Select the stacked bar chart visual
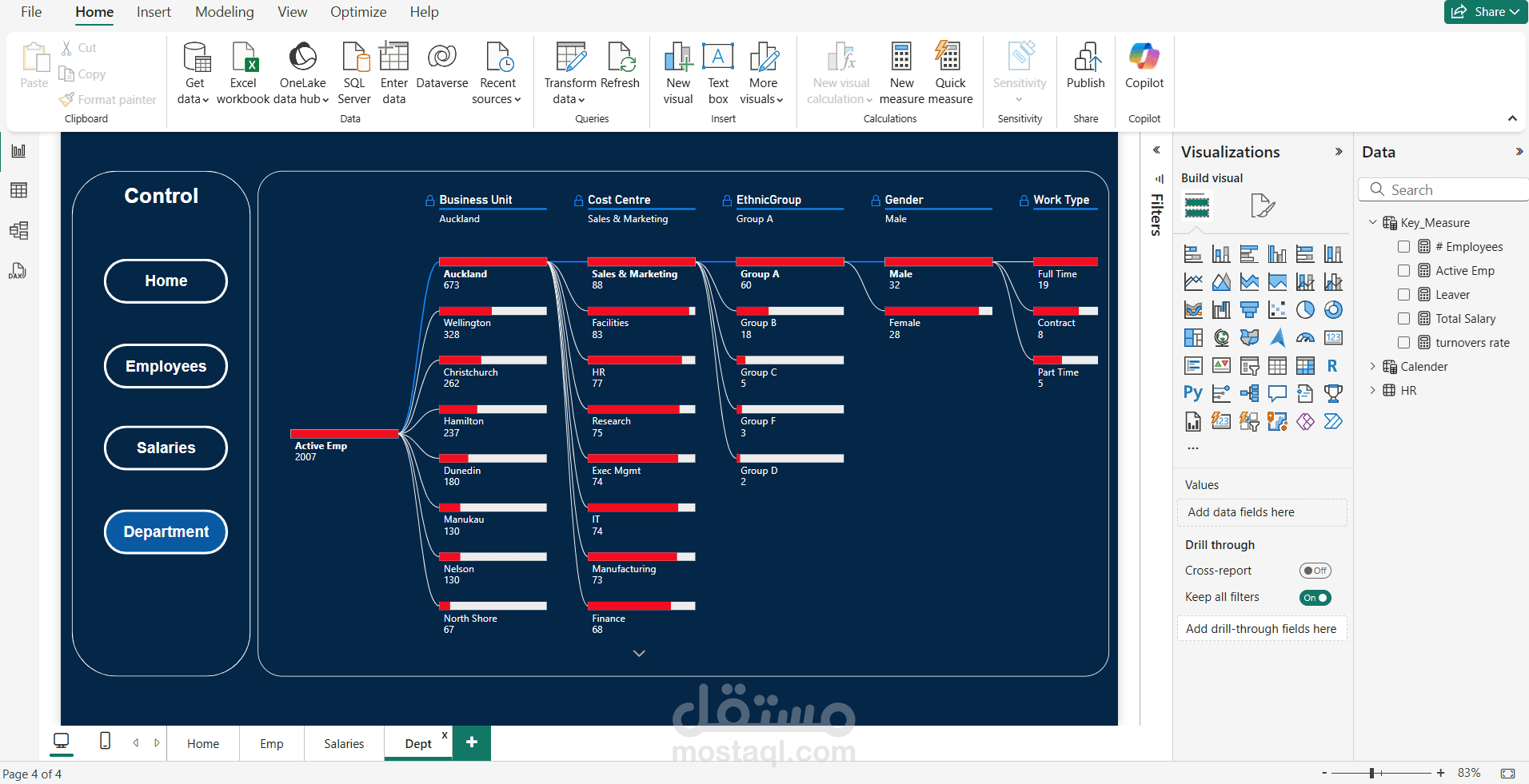This screenshot has width=1529, height=784. (x=1193, y=254)
